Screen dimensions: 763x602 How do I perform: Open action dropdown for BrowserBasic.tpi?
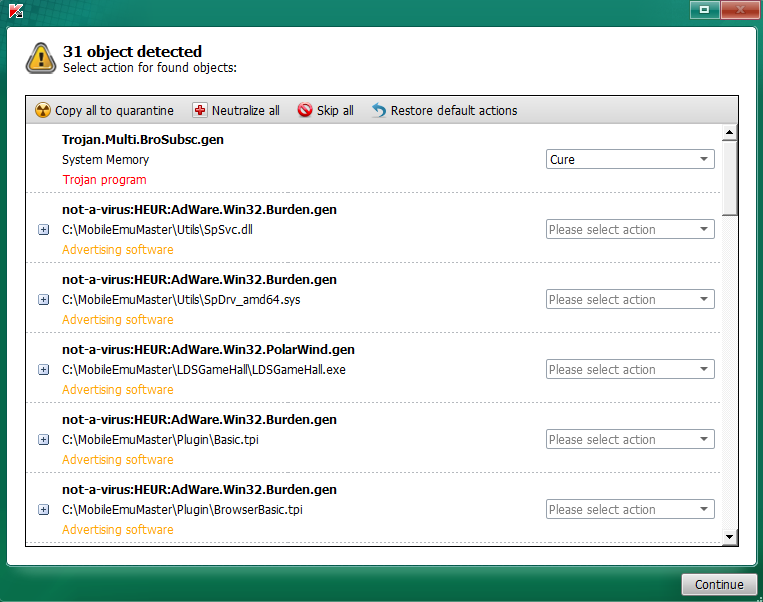630,510
